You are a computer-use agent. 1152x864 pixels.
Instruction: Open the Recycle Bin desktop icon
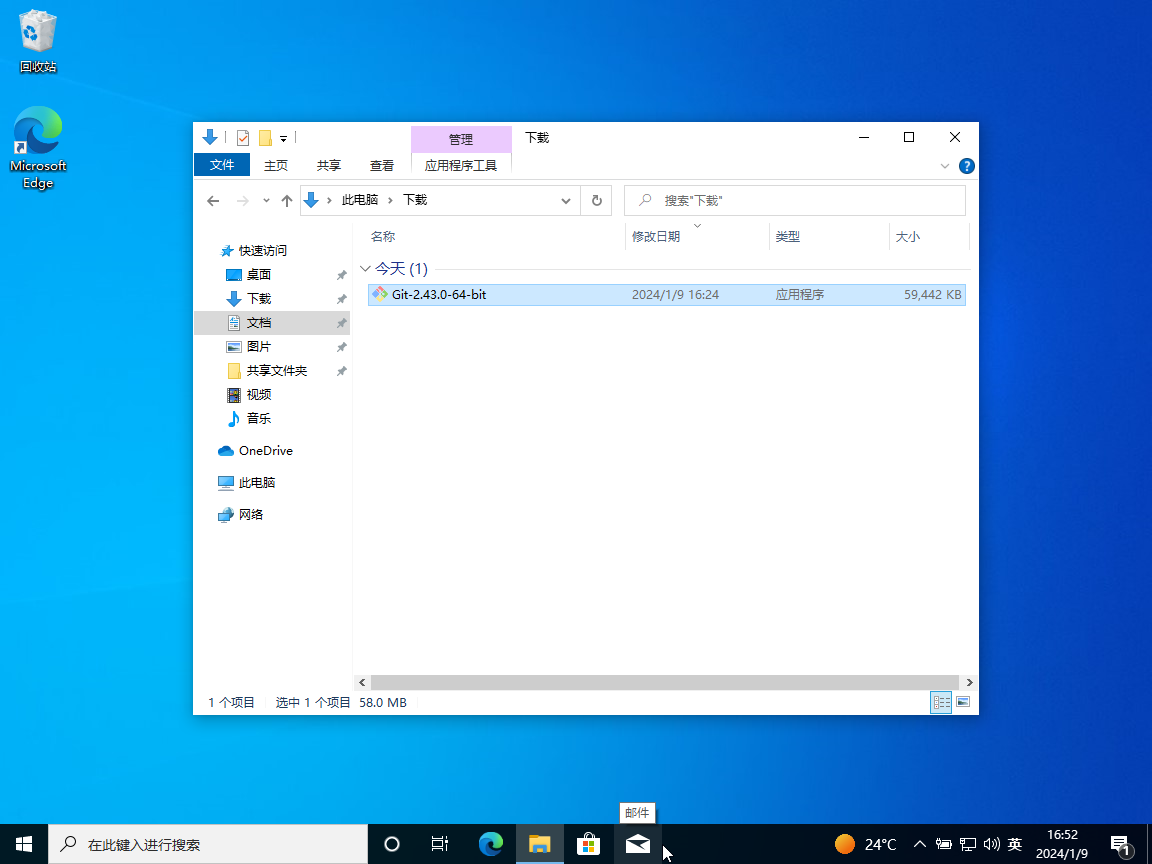tap(37, 41)
